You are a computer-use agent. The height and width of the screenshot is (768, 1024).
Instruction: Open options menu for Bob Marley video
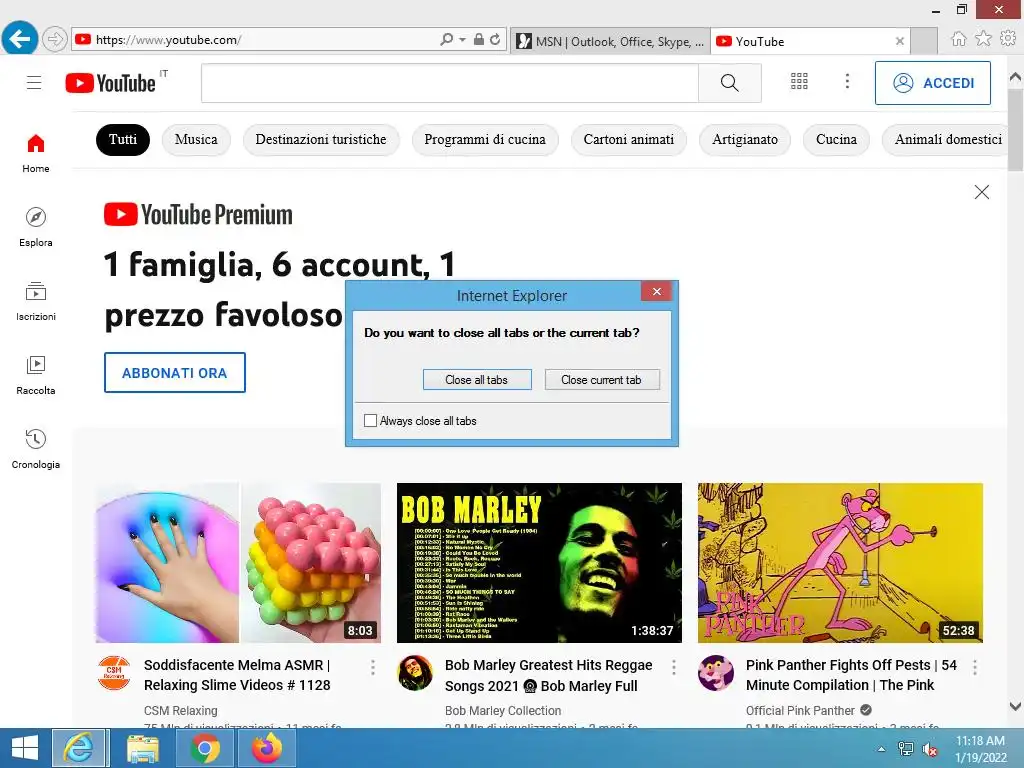click(x=674, y=667)
